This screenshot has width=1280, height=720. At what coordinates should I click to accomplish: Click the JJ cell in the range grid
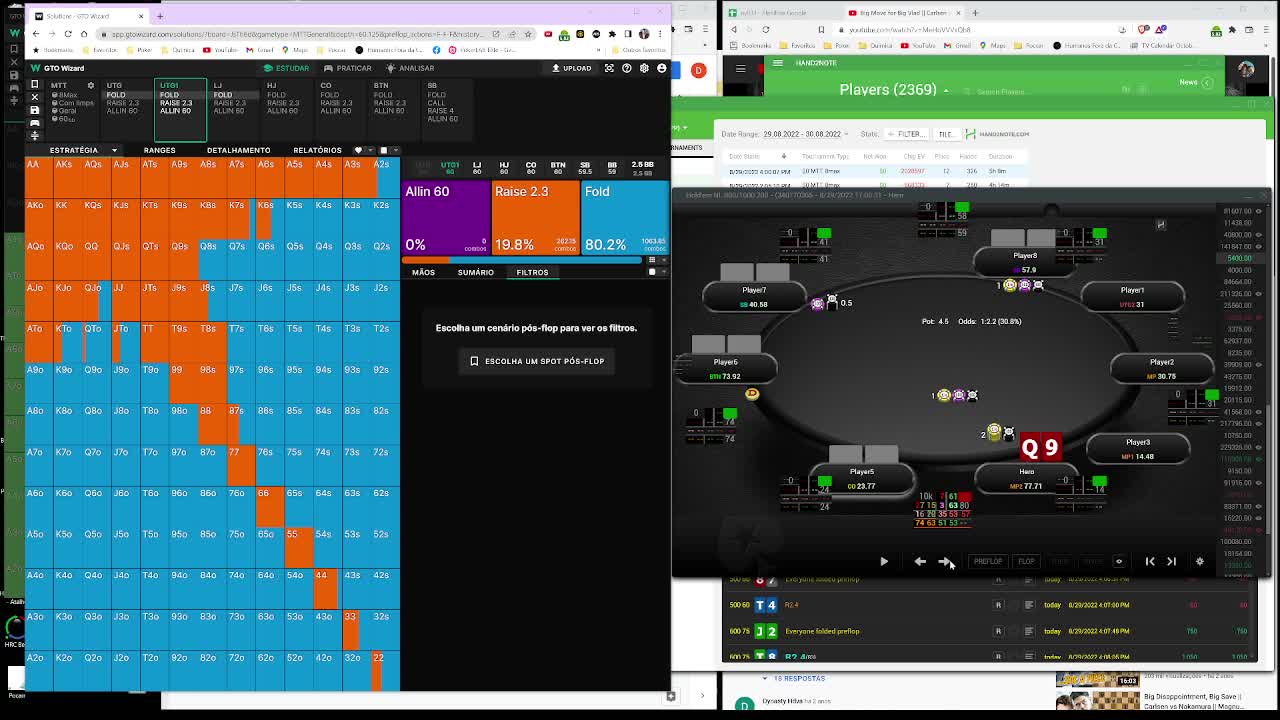pos(126,301)
